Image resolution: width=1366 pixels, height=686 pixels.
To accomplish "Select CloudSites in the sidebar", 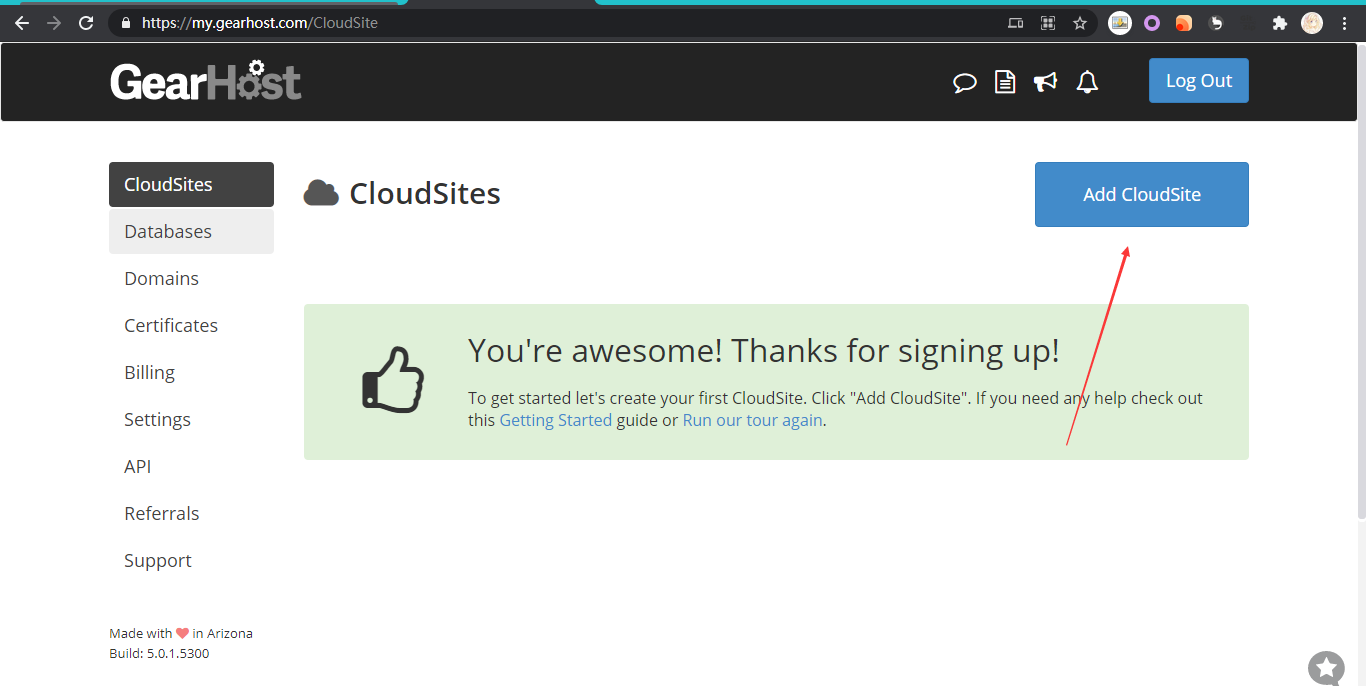I will [x=191, y=185].
